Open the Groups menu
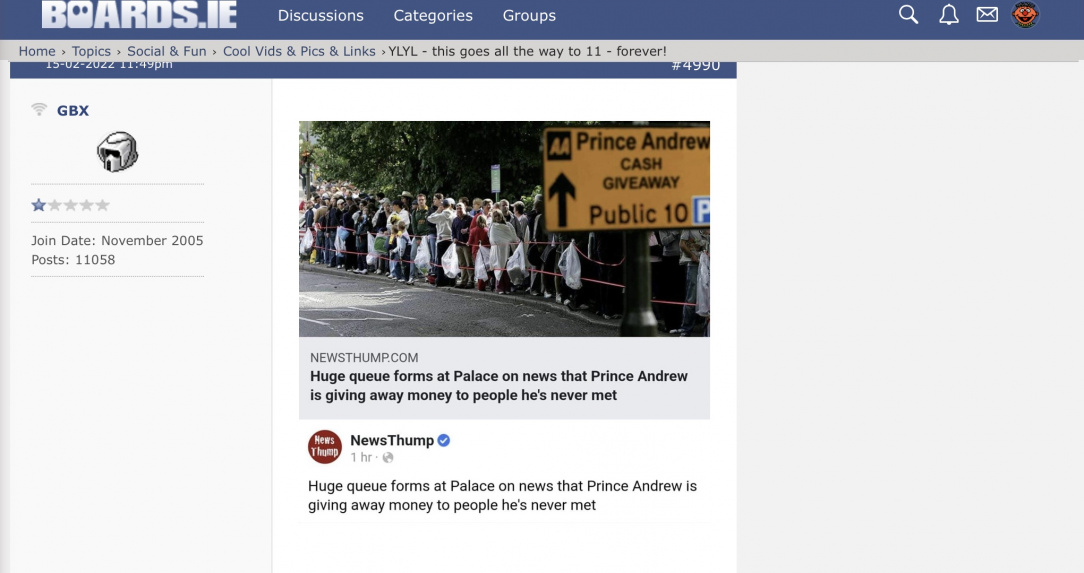The image size is (1084, 573). pos(529,15)
